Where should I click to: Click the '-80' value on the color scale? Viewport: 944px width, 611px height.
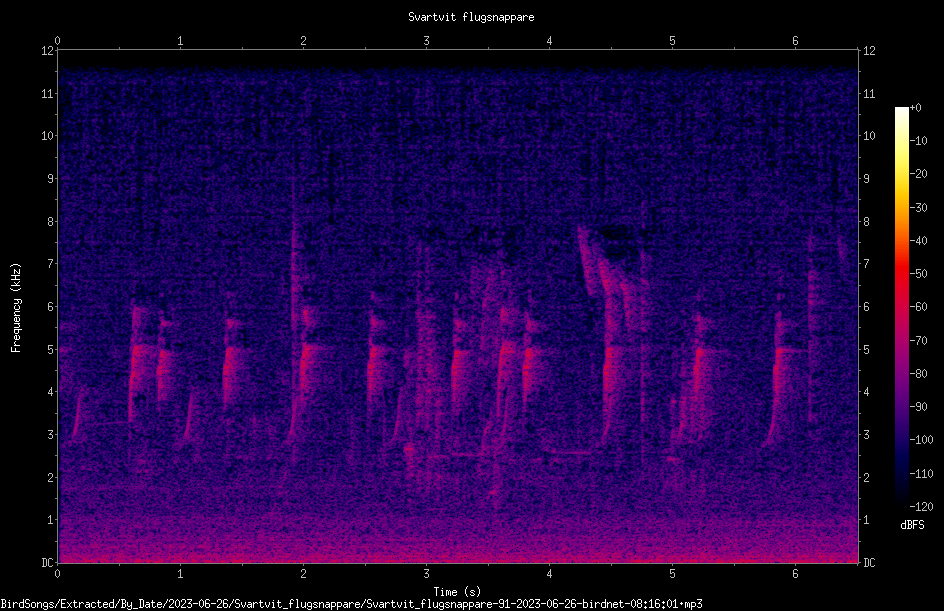coord(919,374)
